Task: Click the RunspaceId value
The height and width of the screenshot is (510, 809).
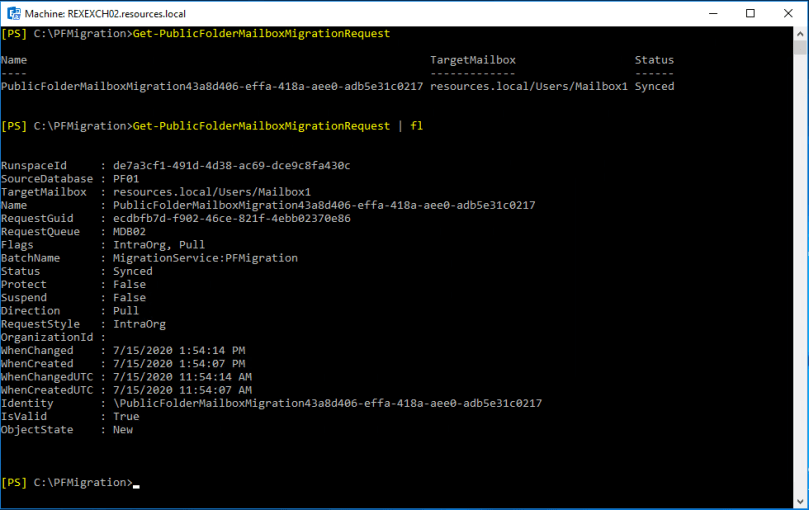Action: pyautogui.click(x=231, y=165)
